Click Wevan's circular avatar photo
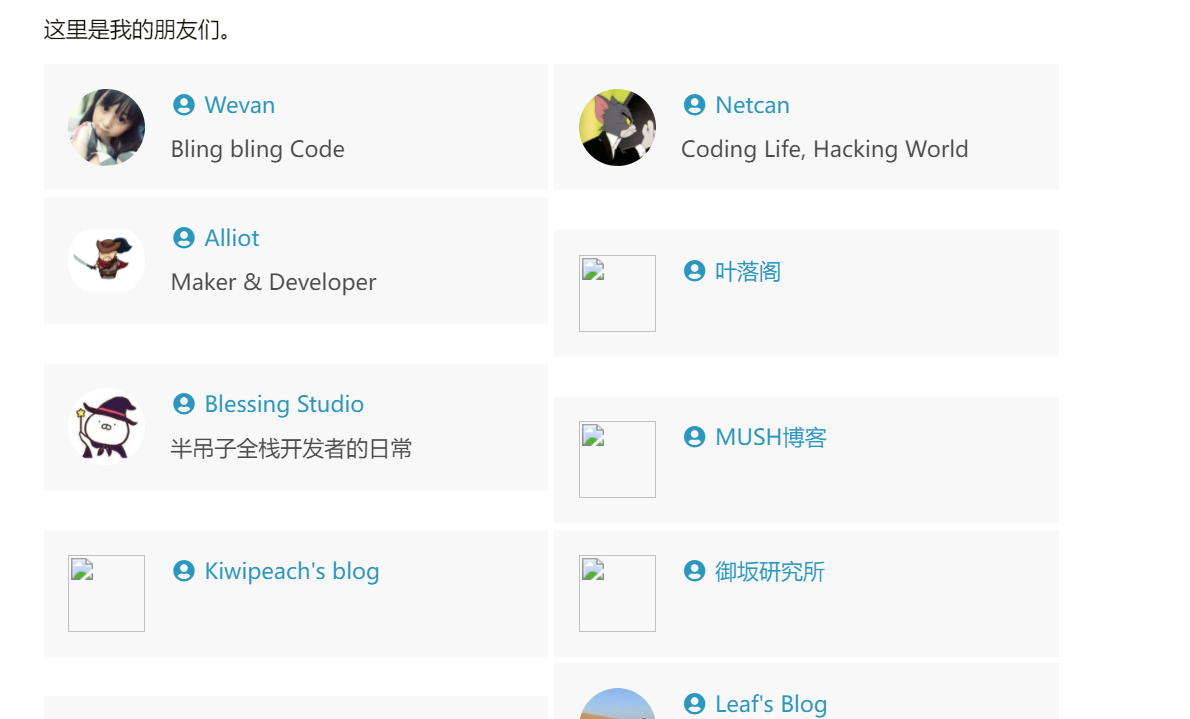1190x719 pixels. click(x=106, y=127)
